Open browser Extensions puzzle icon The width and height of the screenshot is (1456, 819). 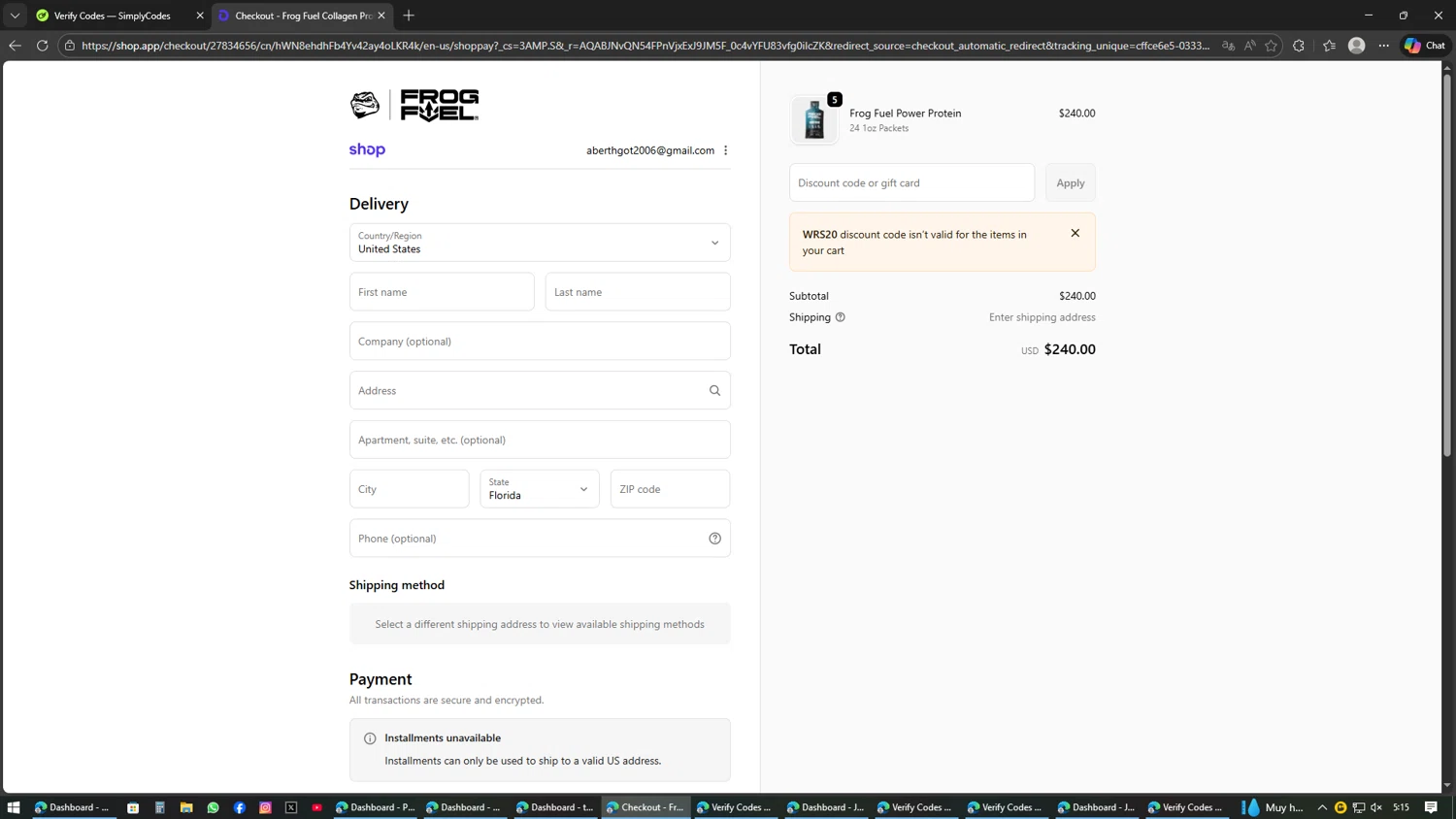(1299, 46)
